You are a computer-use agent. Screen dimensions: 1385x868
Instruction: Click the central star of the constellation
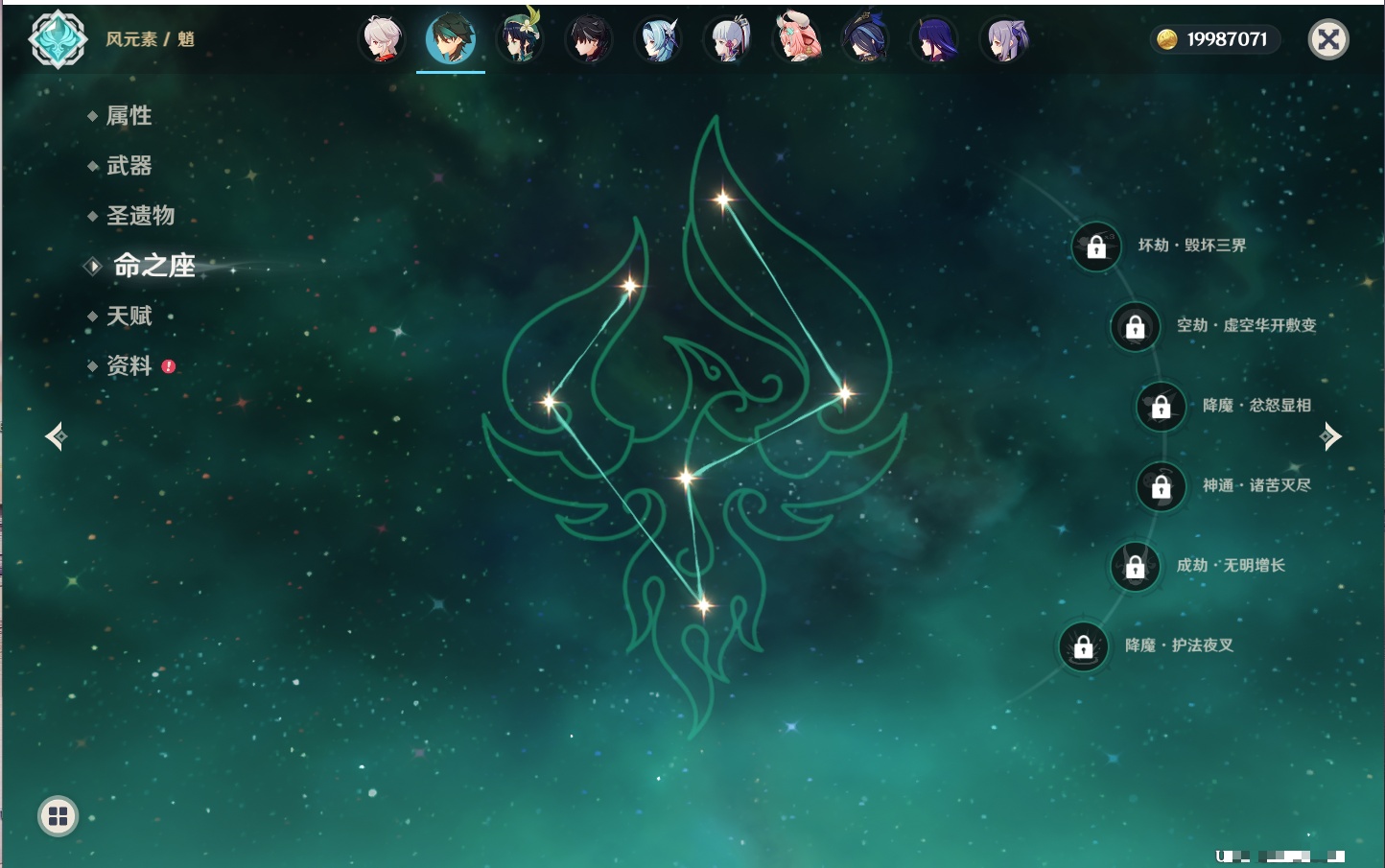click(685, 477)
